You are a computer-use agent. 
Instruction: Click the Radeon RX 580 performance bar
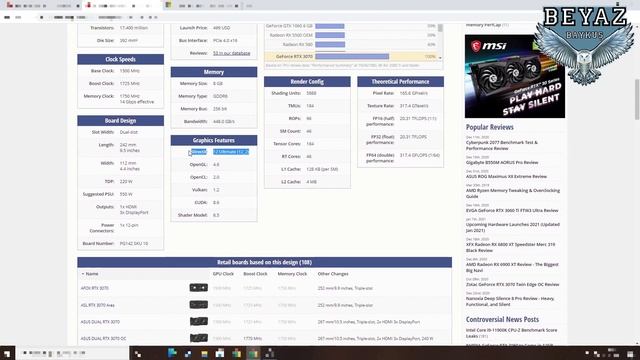pos(330,44)
